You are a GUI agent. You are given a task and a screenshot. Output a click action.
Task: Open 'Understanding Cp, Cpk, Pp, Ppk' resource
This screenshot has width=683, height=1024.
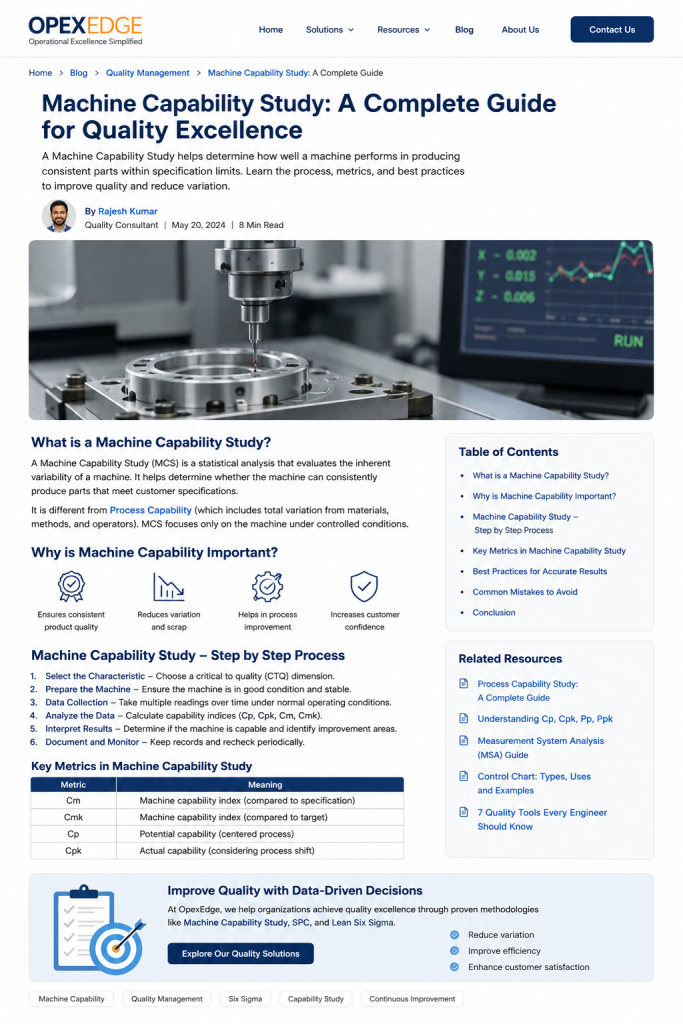click(x=545, y=718)
